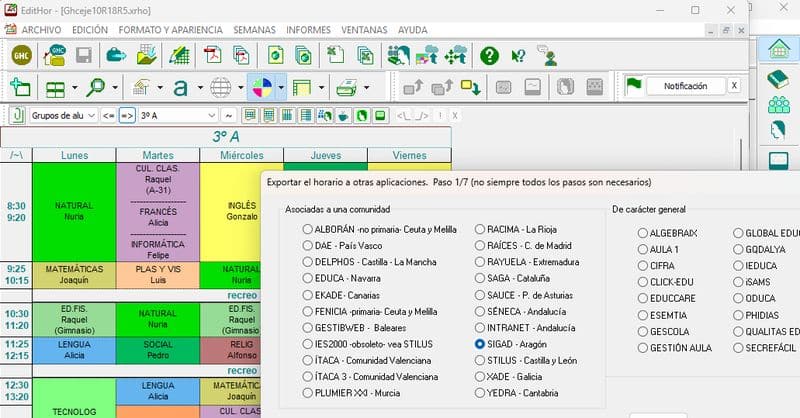Open the EDICIÓN menu
The height and width of the screenshot is (418, 800).
point(90,30)
